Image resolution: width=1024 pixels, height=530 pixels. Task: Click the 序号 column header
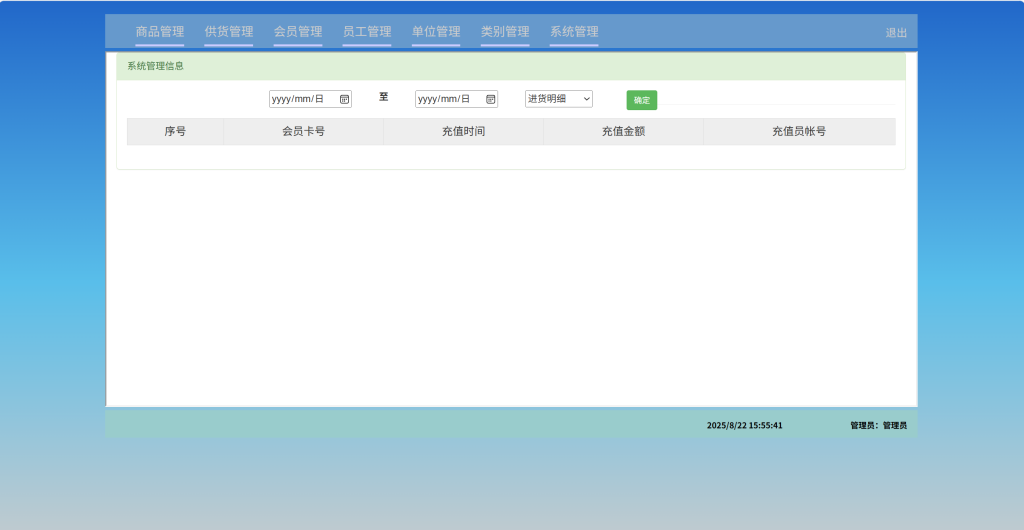(x=175, y=131)
